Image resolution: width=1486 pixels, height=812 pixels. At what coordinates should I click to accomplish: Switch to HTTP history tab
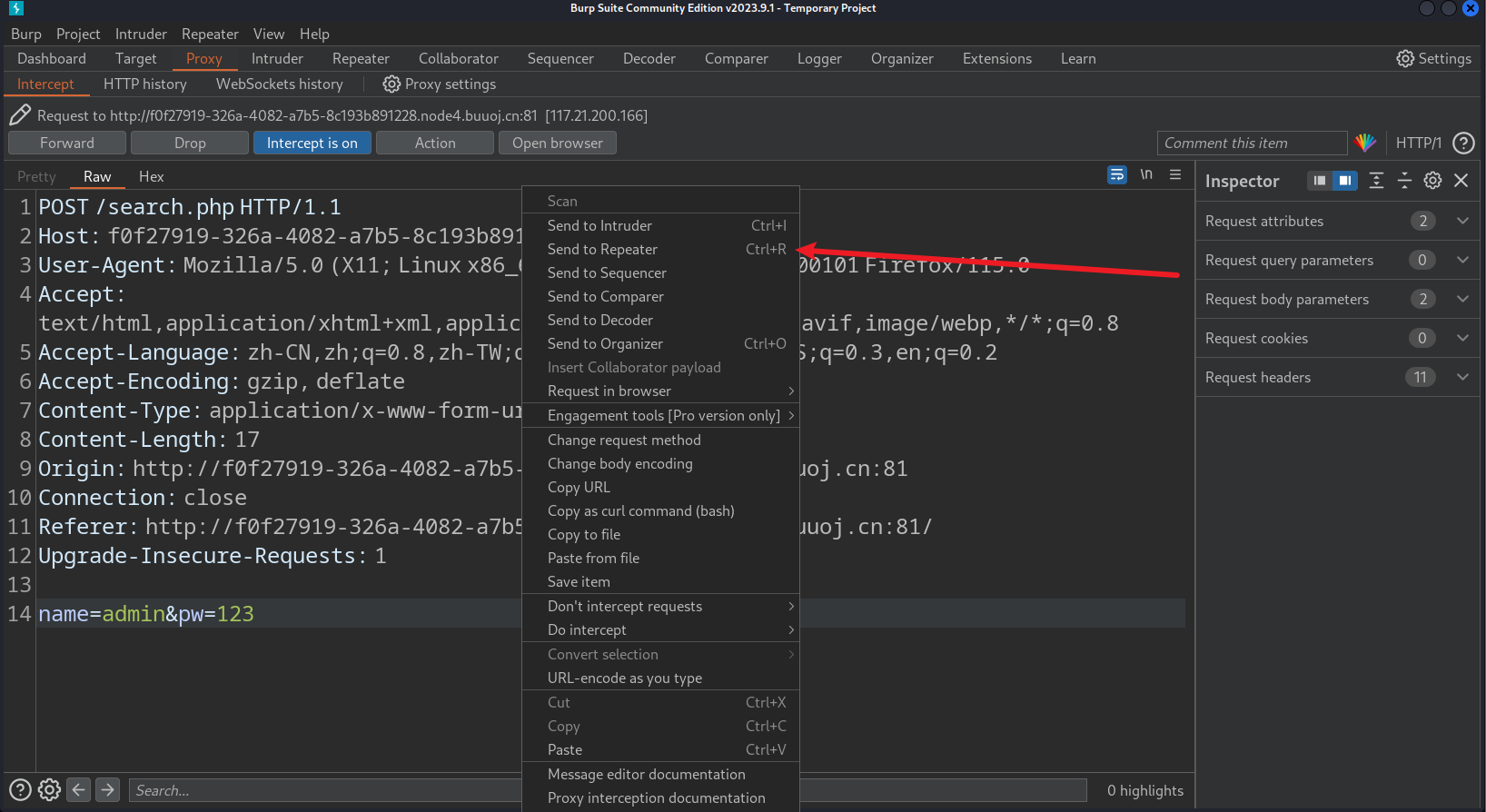(145, 84)
